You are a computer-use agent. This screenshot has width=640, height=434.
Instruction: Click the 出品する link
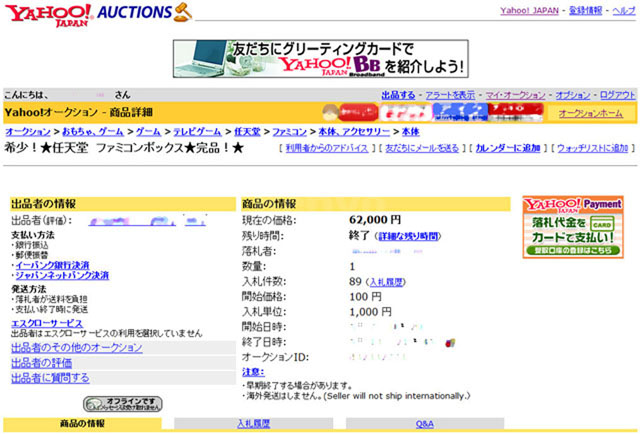tap(398, 95)
